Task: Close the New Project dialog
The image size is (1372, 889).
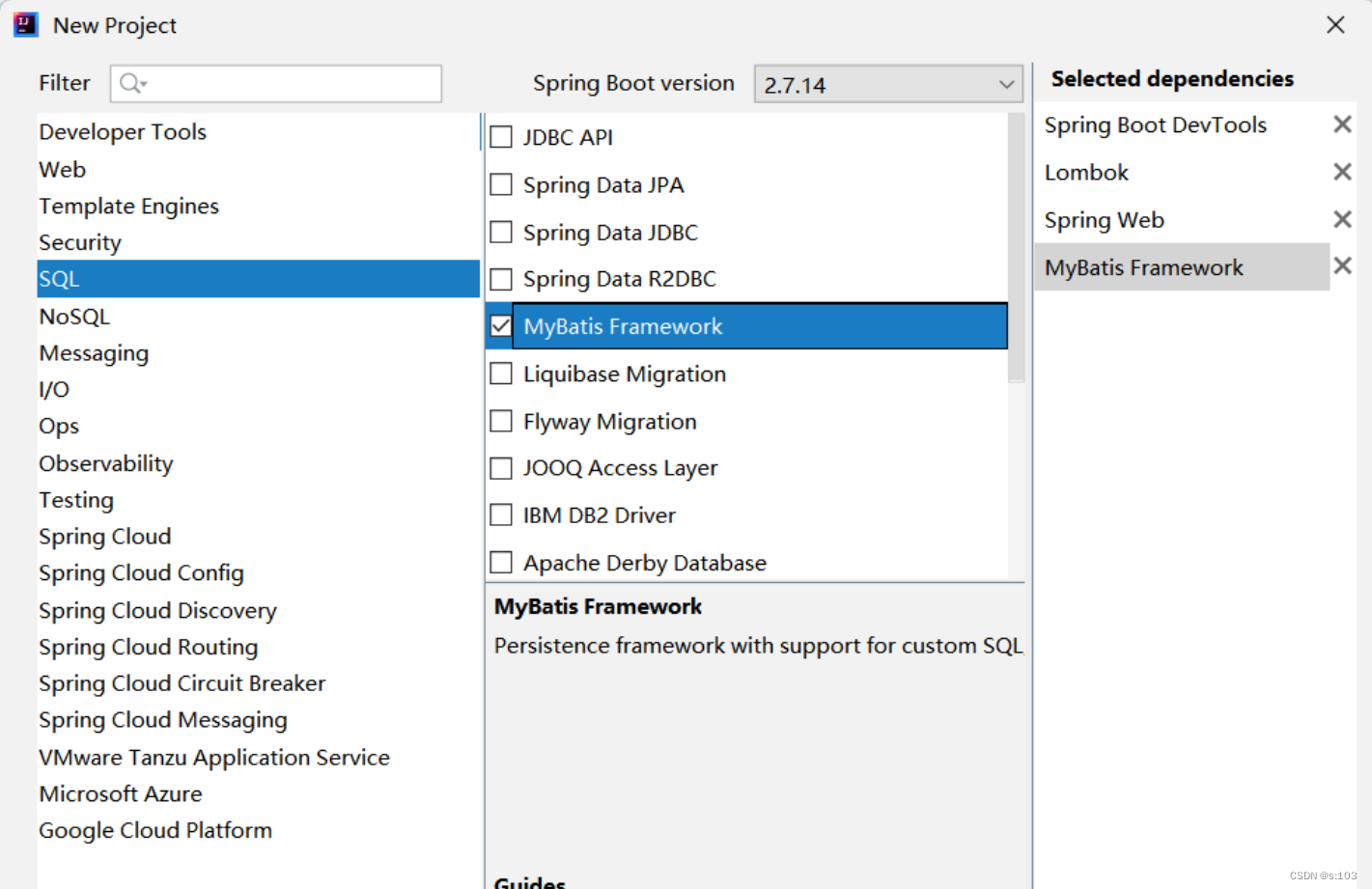Action: point(1335,25)
